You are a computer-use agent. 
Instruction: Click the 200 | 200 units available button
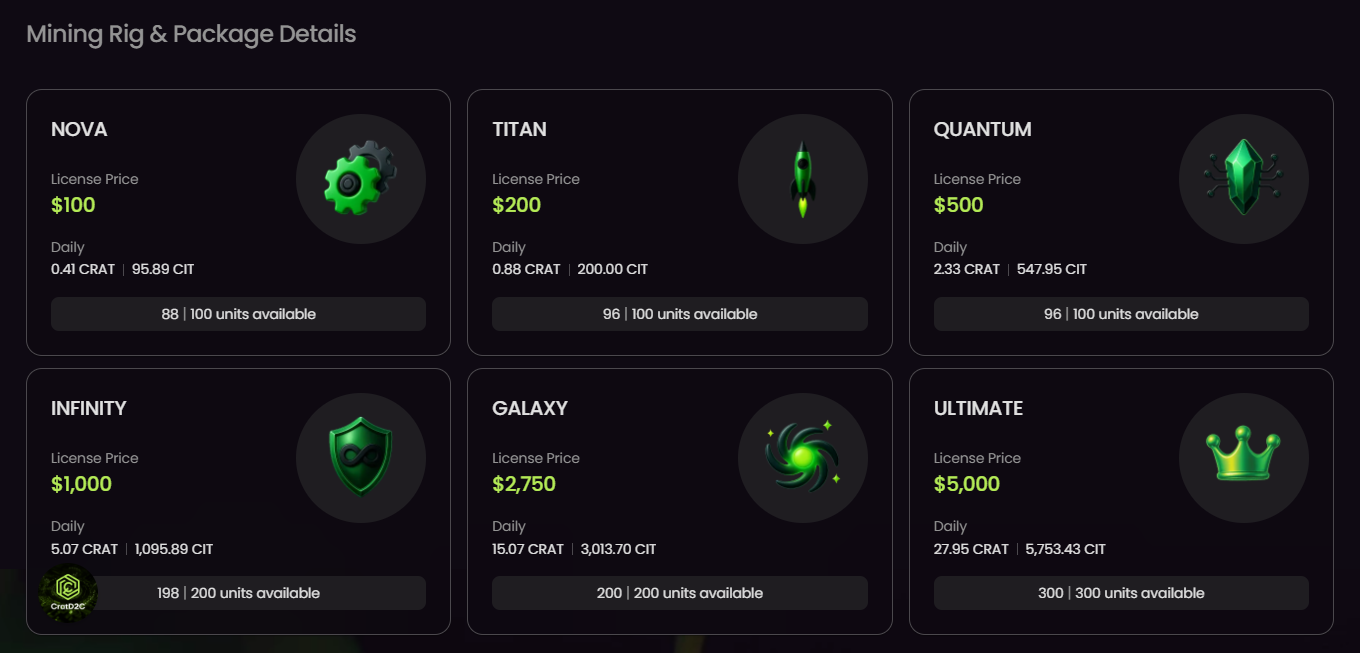point(679,593)
